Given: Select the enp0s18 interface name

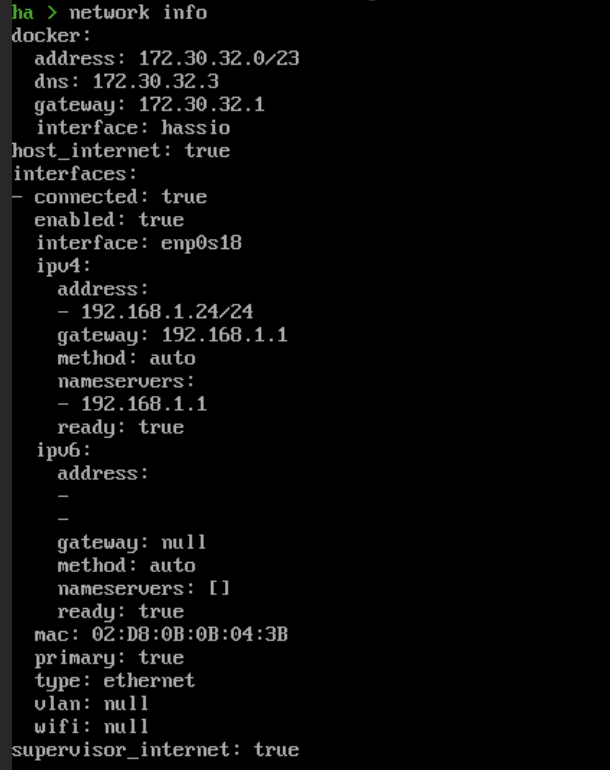Looking at the screenshot, I should 201,243.
